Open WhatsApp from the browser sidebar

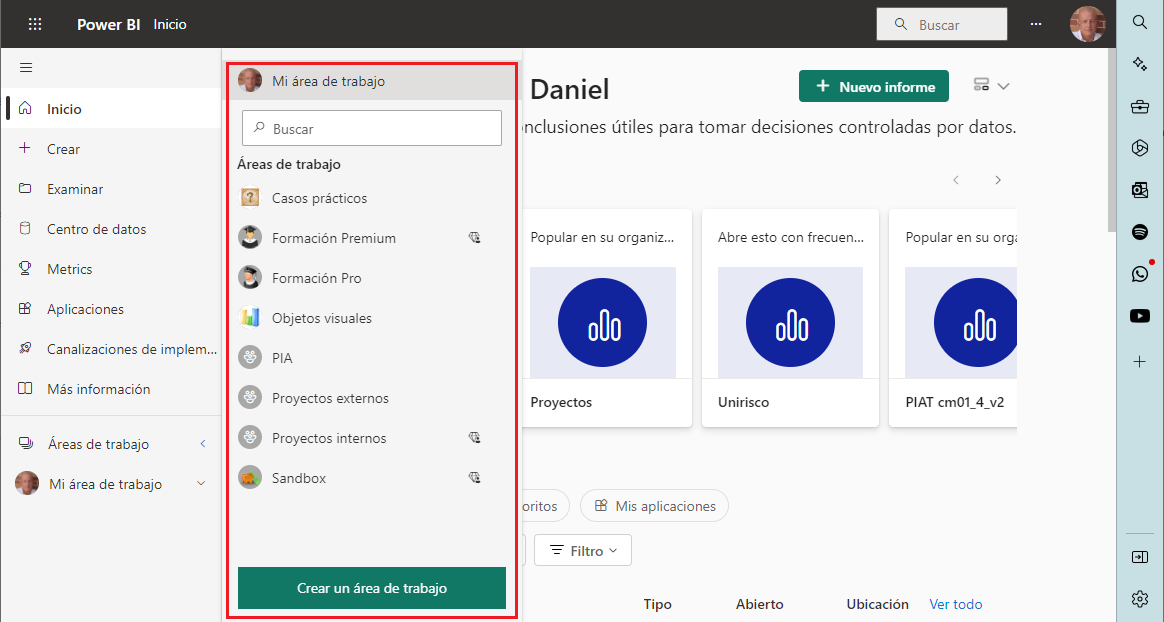[x=1139, y=274]
